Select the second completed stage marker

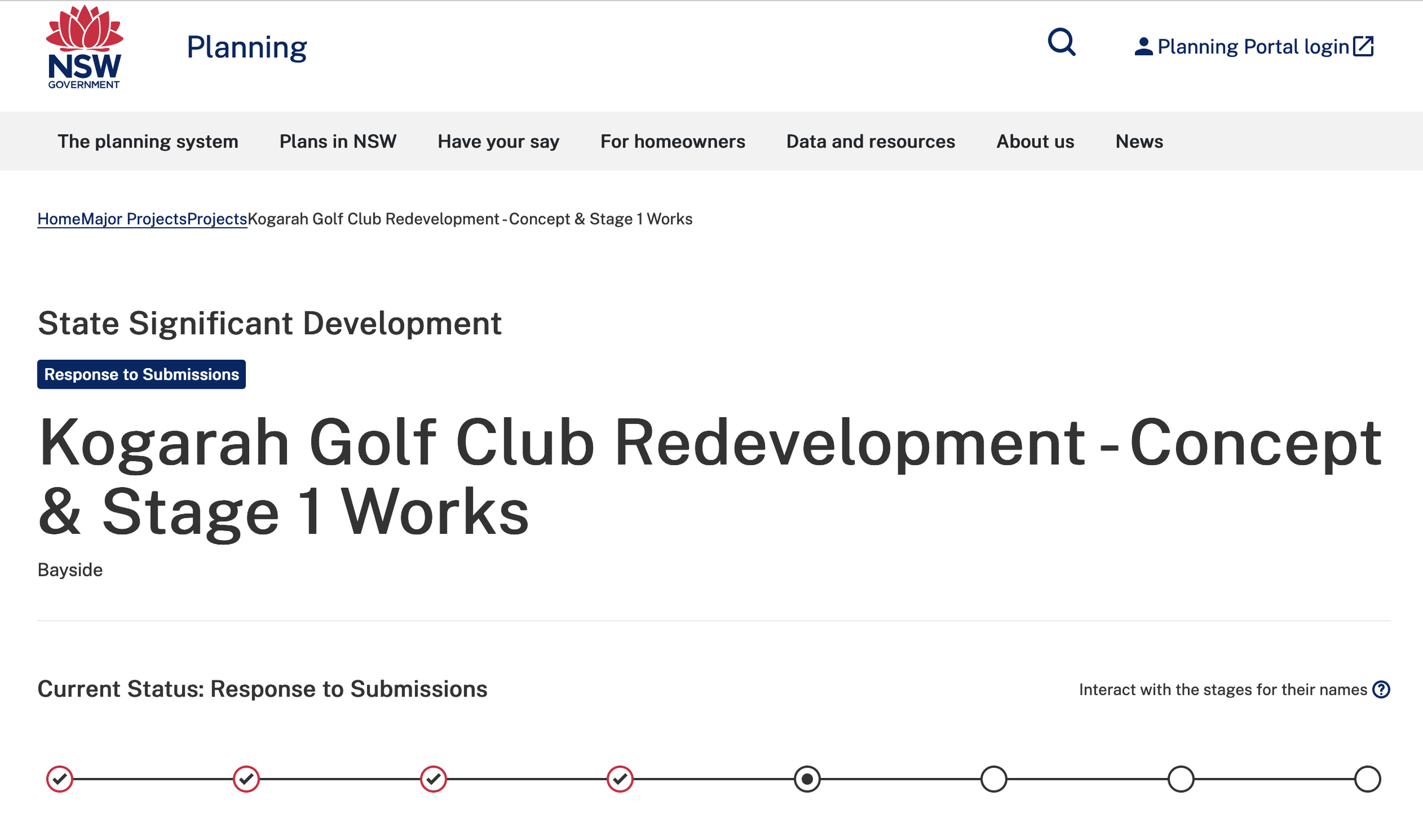point(246,779)
